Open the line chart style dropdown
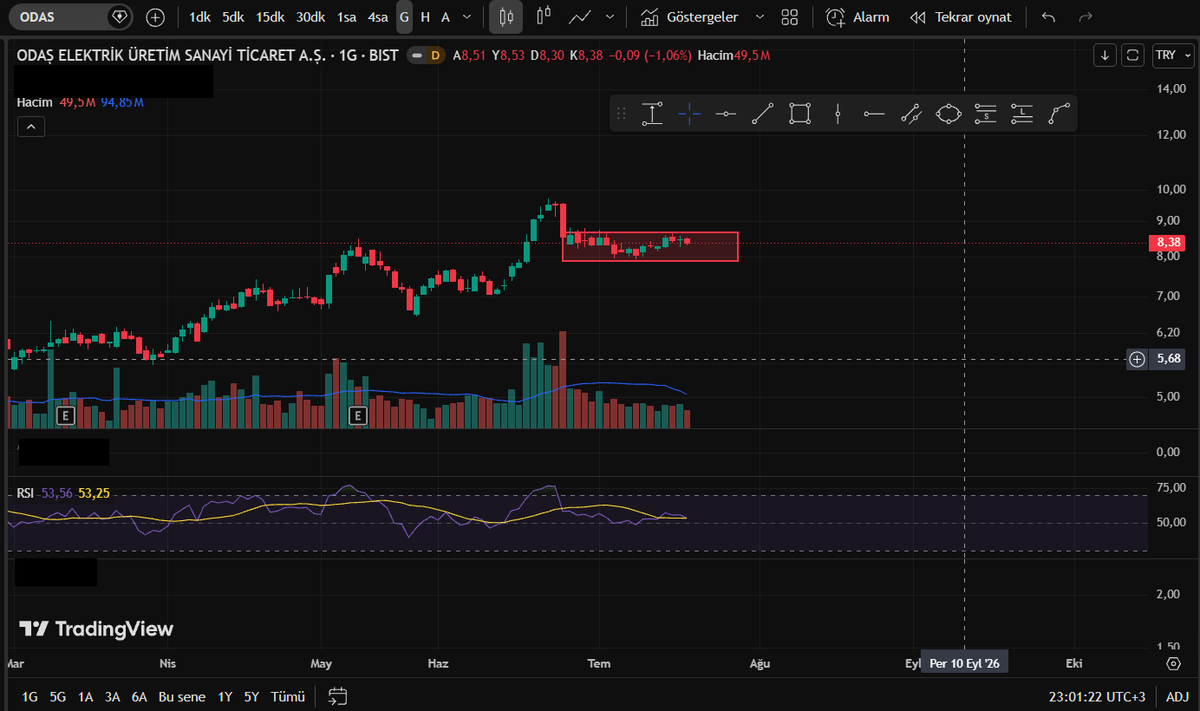This screenshot has width=1200, height=711. point(609,17)
